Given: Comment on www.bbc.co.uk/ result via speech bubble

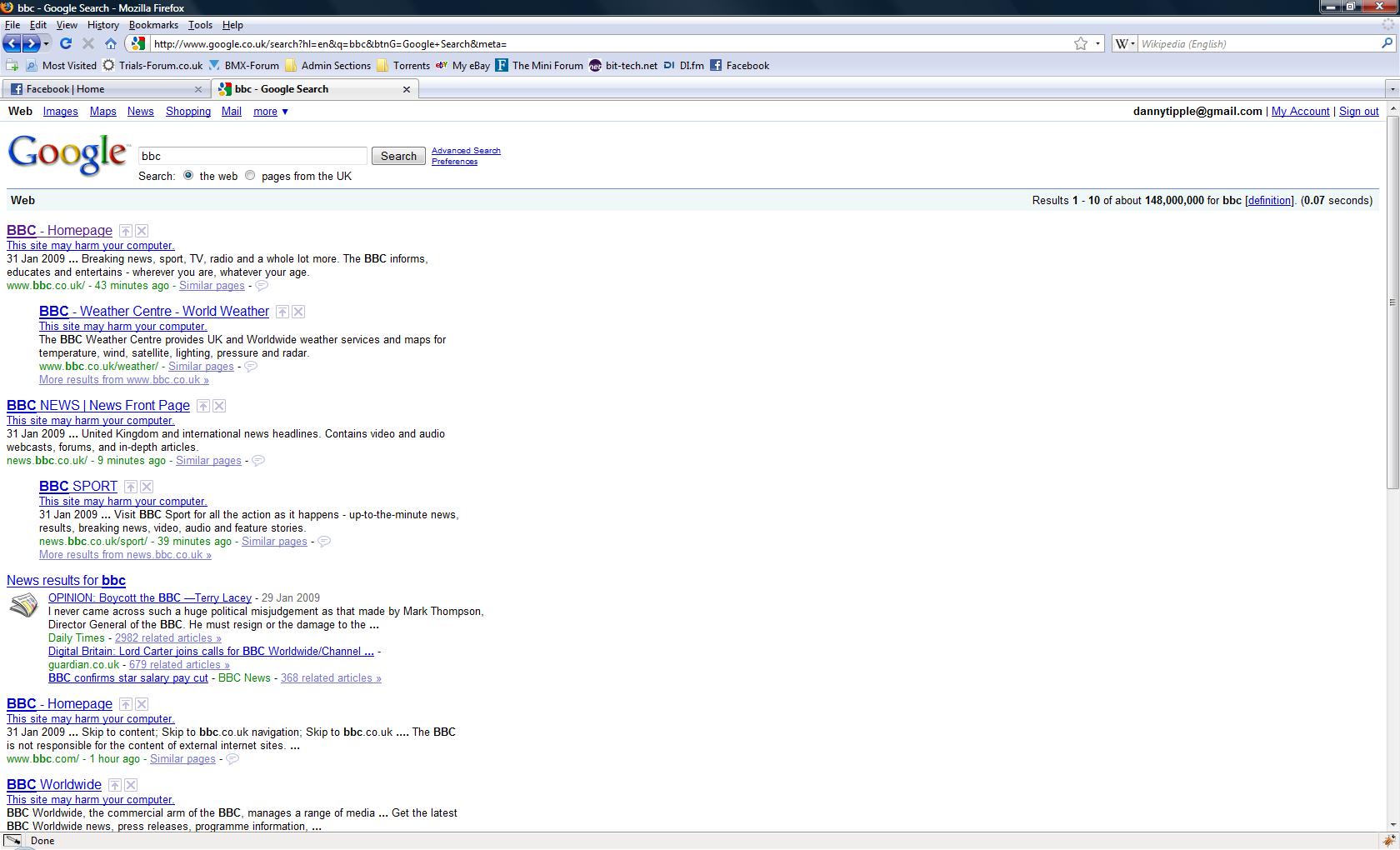Looking at the screenshot, I should point(262,286).
